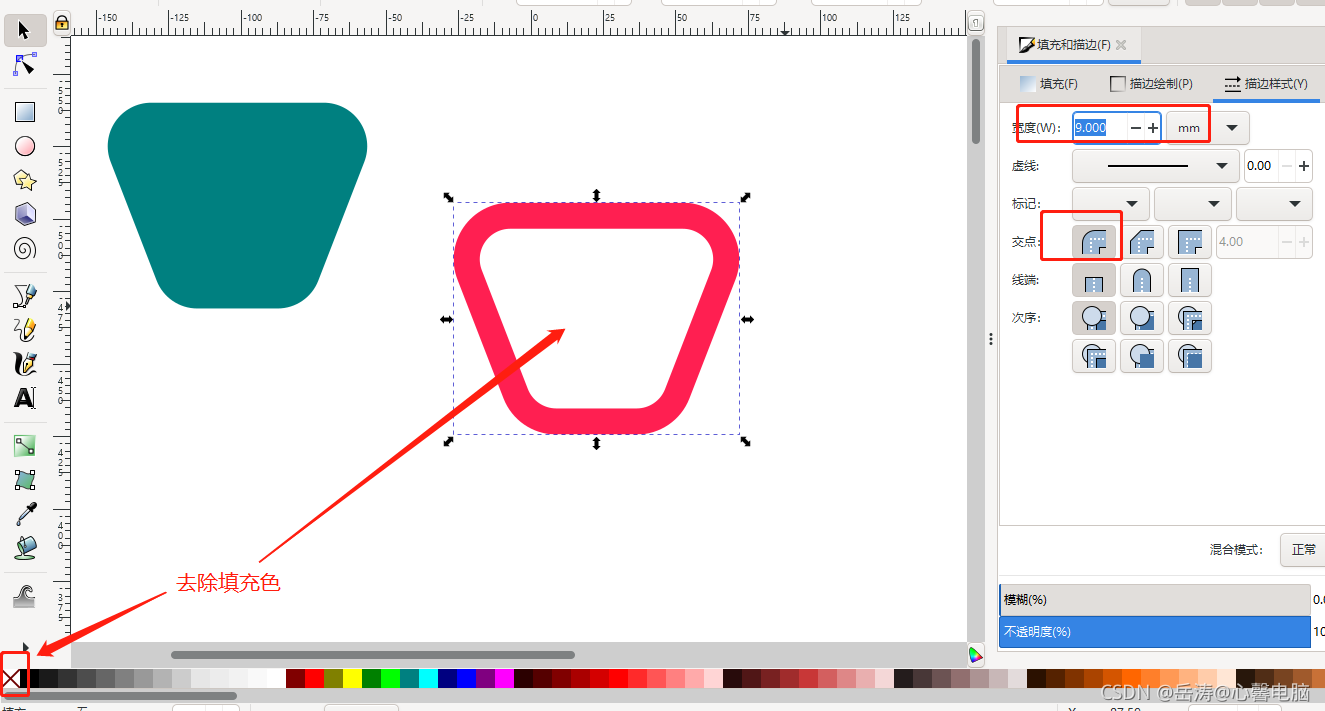Screen dimensions: 1325x711
Task: Click the dash offset 0.00 field
Action: pyautogui.click(x=1260, y=166)
